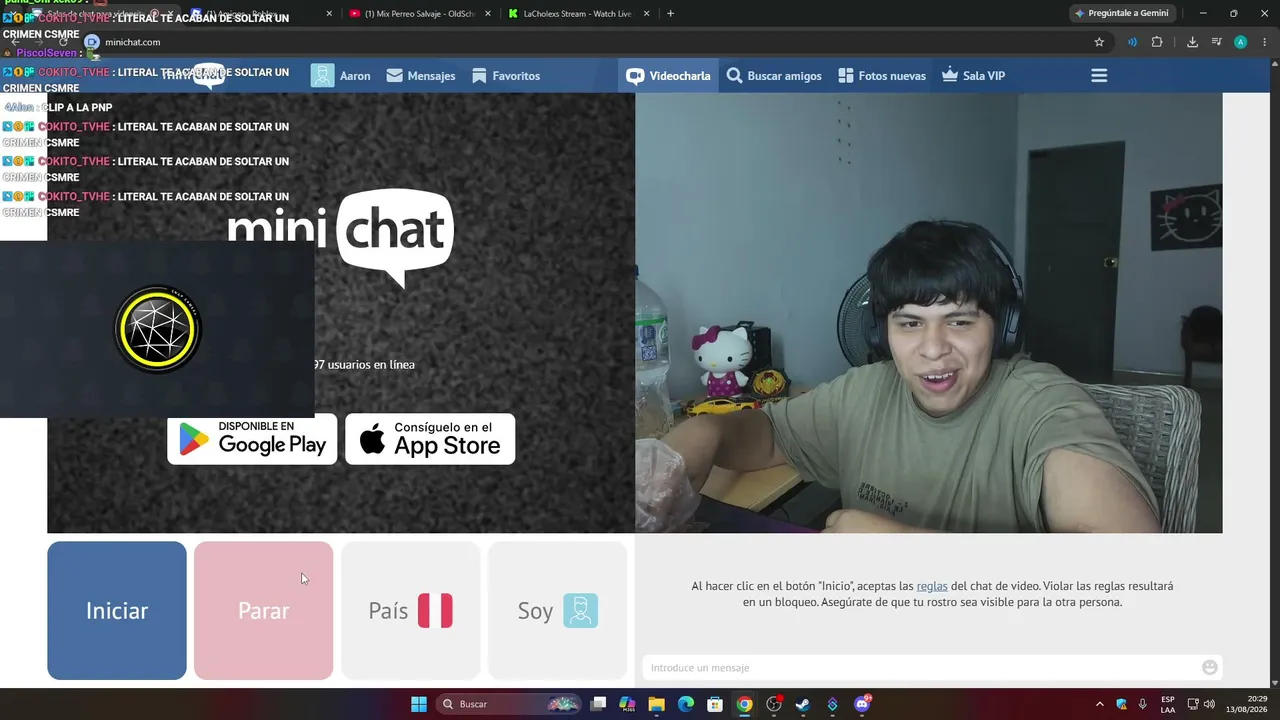This screenshot has height=720, width=1280.
Task: Open Microsoft Store from the taskbar
Action: pyautogui.click(x=715, y=704)
